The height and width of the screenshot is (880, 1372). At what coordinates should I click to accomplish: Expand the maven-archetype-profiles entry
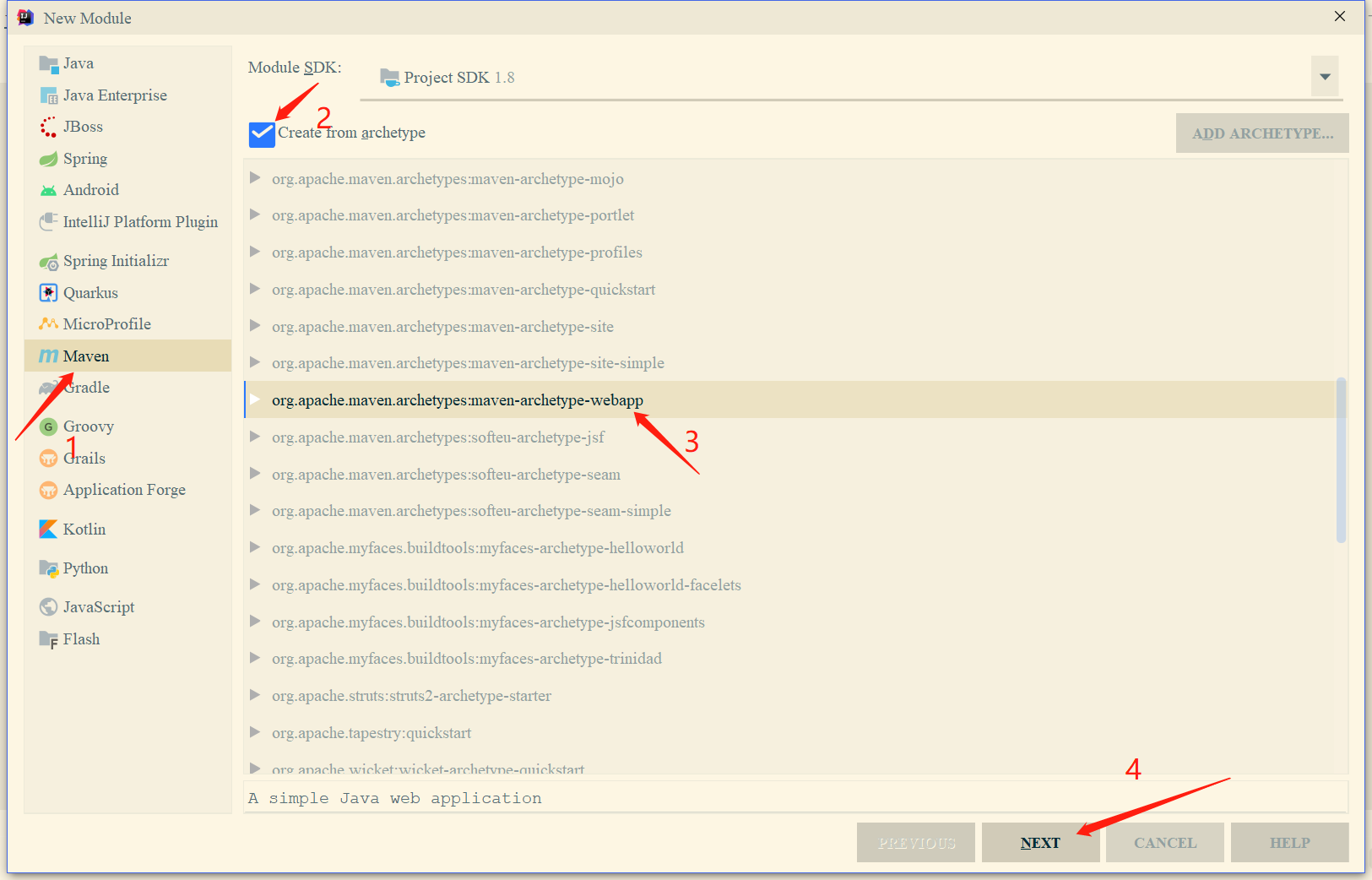(x=254, y=252)
